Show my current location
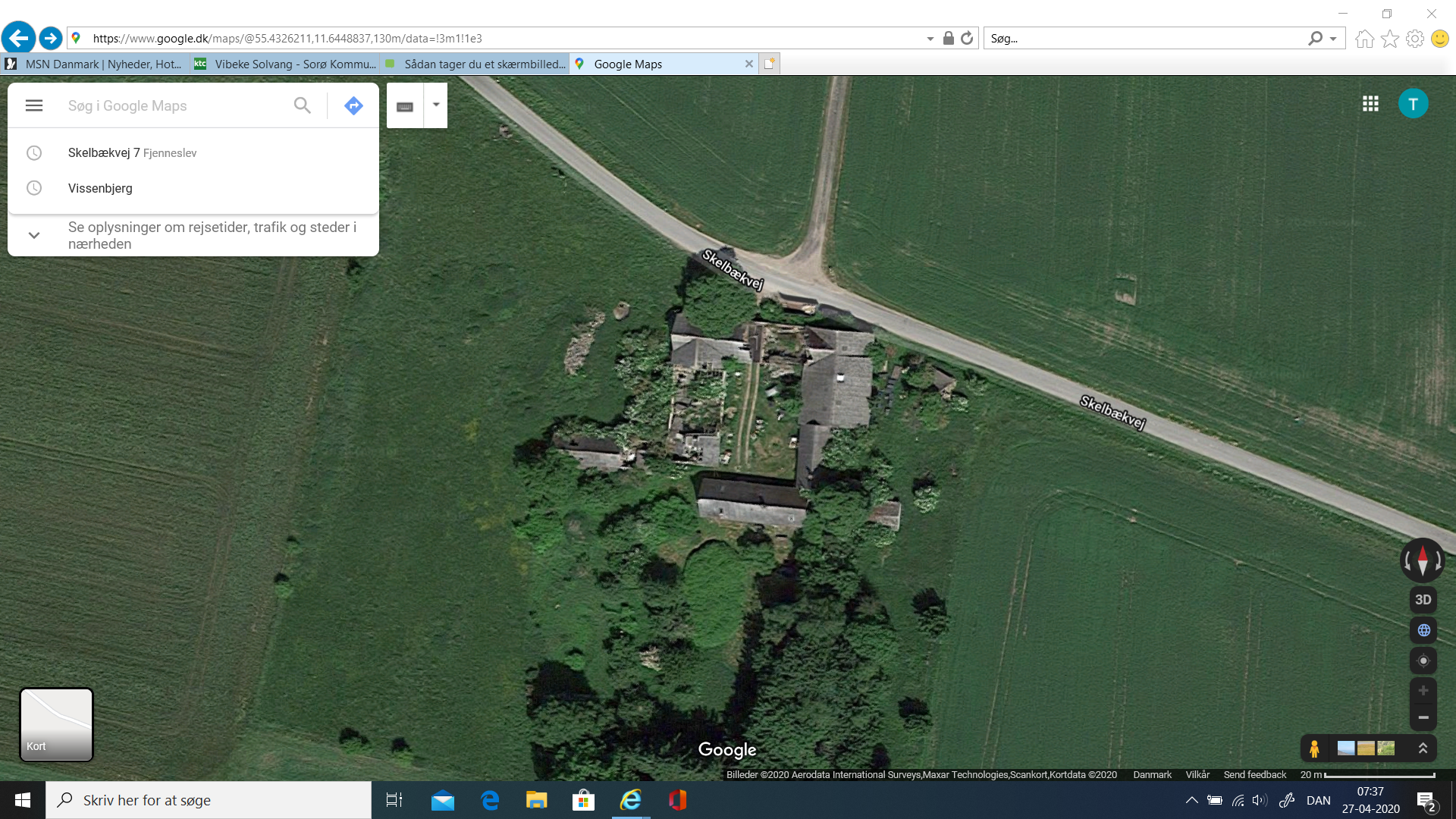 point(1423,661)
